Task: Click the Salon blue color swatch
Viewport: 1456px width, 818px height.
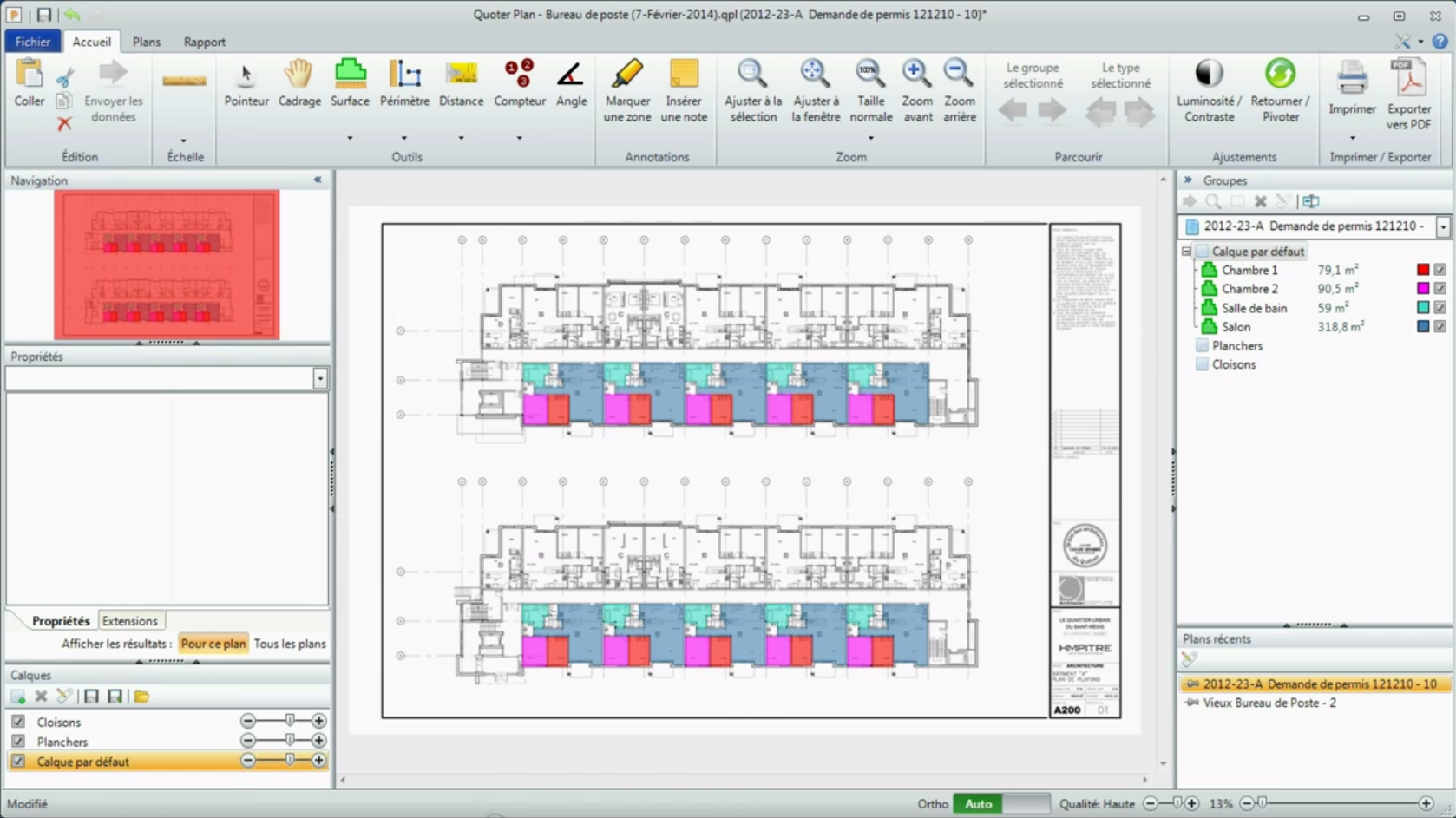Action: pos(1423,327)
